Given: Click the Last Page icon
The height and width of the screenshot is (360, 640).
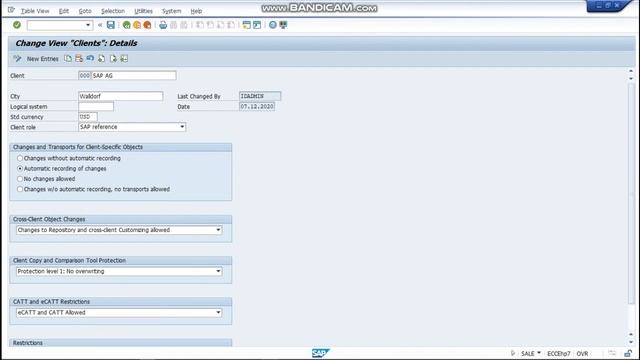Looking at the screenshot, I should point(231,25).
